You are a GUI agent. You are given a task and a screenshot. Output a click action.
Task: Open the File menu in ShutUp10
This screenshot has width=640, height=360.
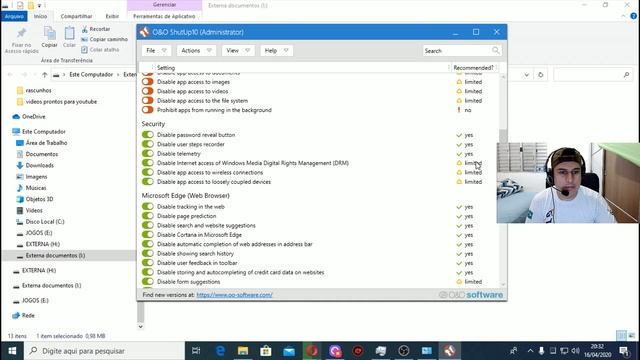pyautogui.click(x=156, y=51)
